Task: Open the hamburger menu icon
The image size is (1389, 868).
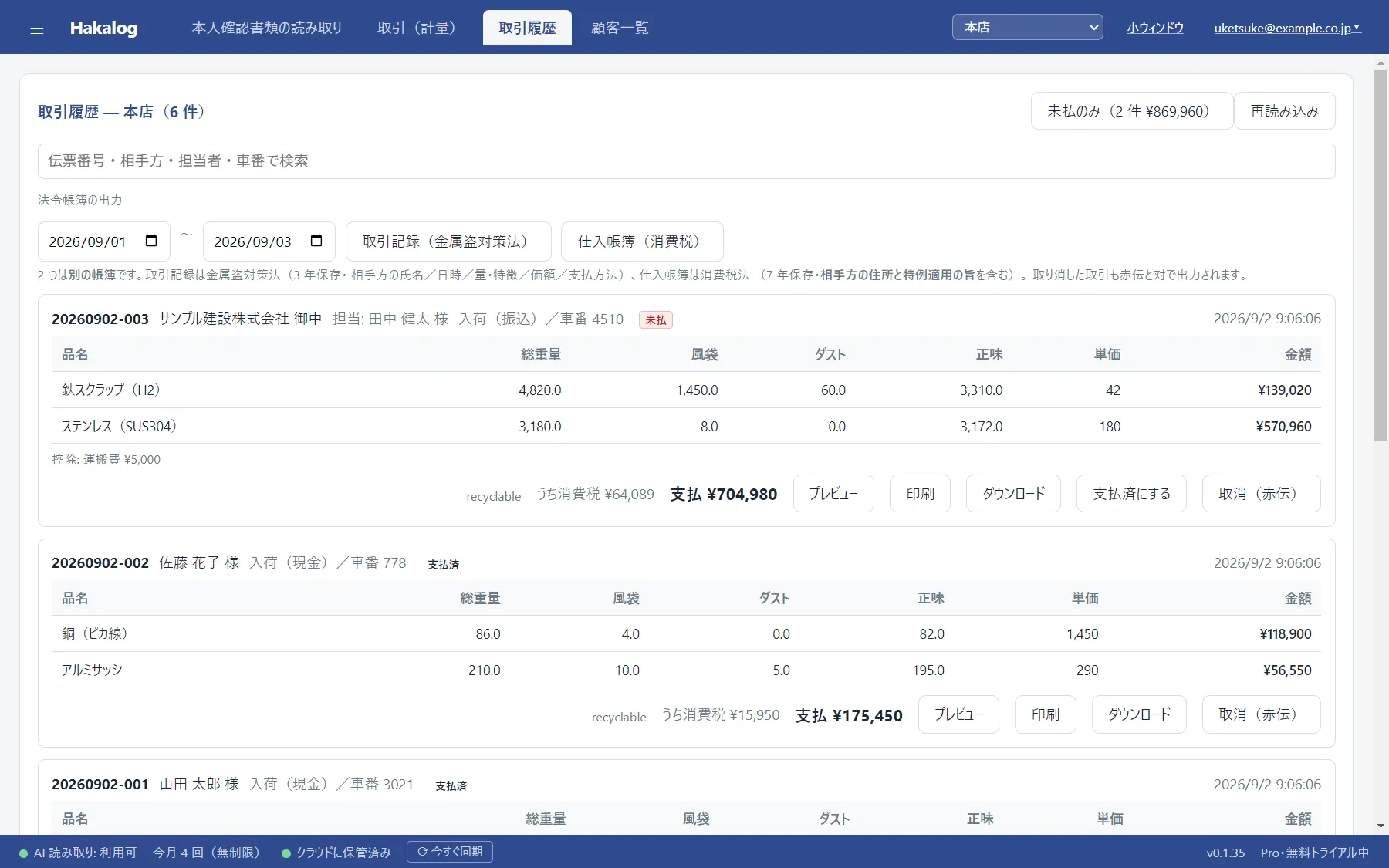Action: [x=36, y=28]
